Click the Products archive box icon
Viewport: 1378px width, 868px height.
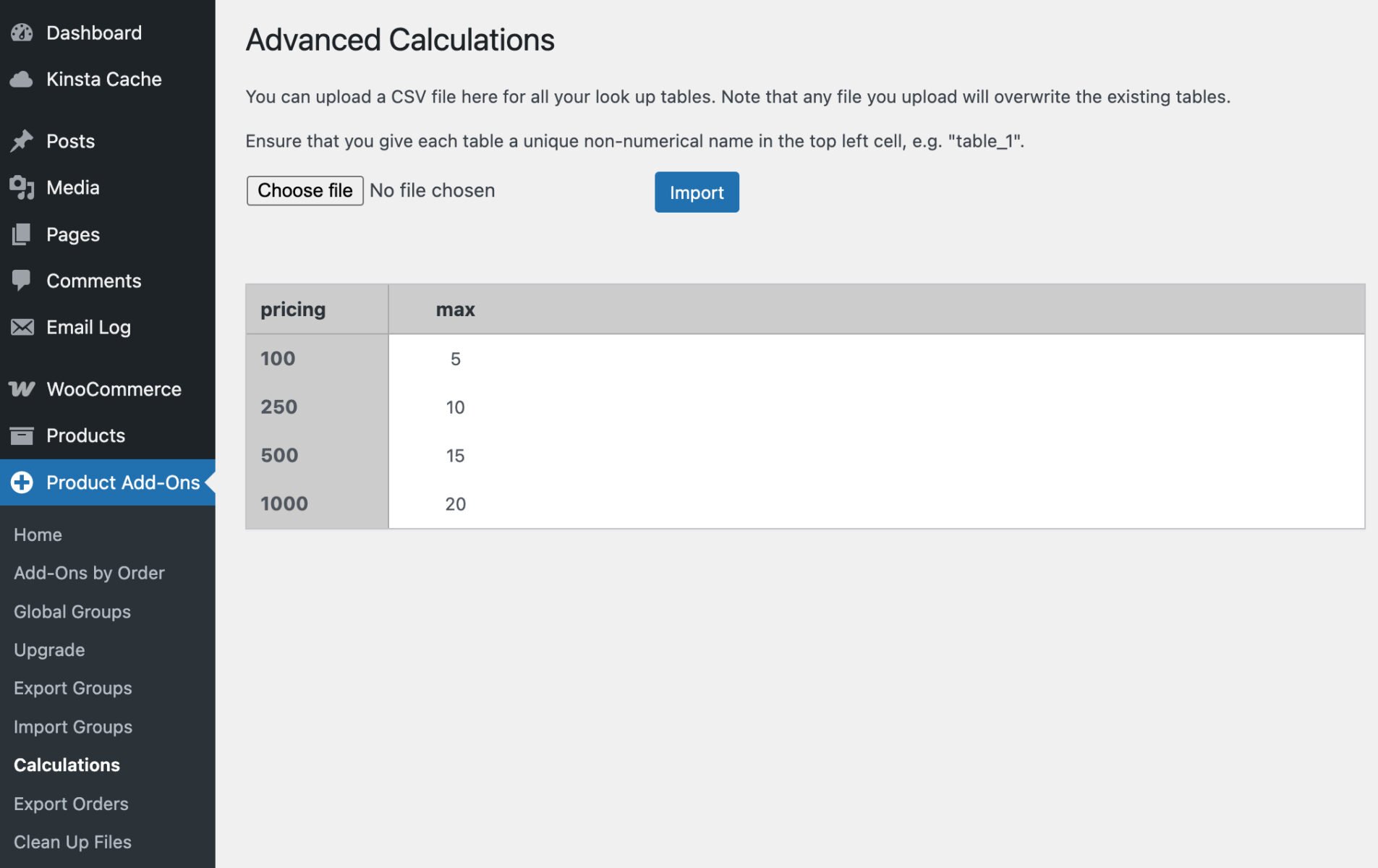pyautogui.click(x=22, y=435)
